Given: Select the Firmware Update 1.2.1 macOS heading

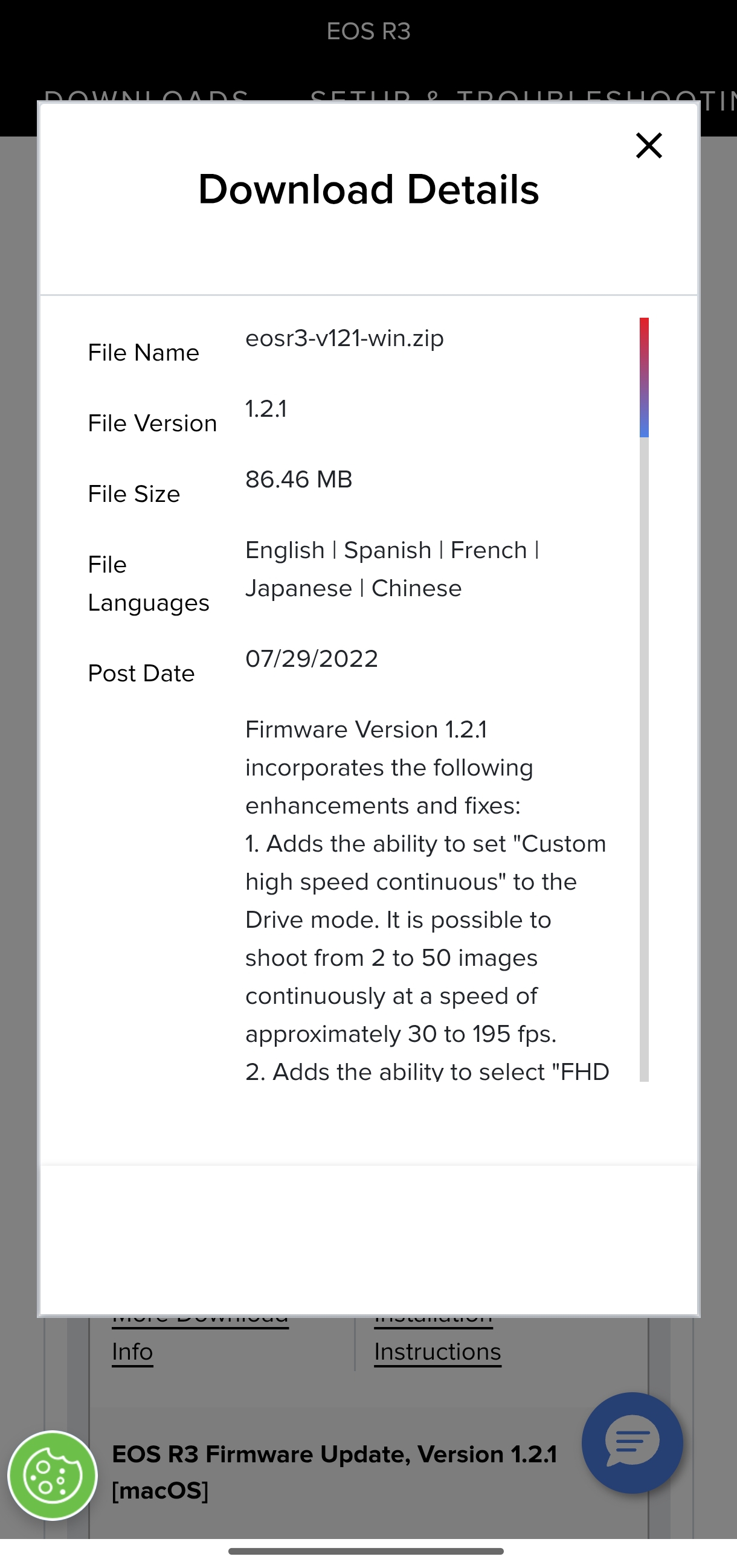Looking at the screenshot, I should 334,1472.
